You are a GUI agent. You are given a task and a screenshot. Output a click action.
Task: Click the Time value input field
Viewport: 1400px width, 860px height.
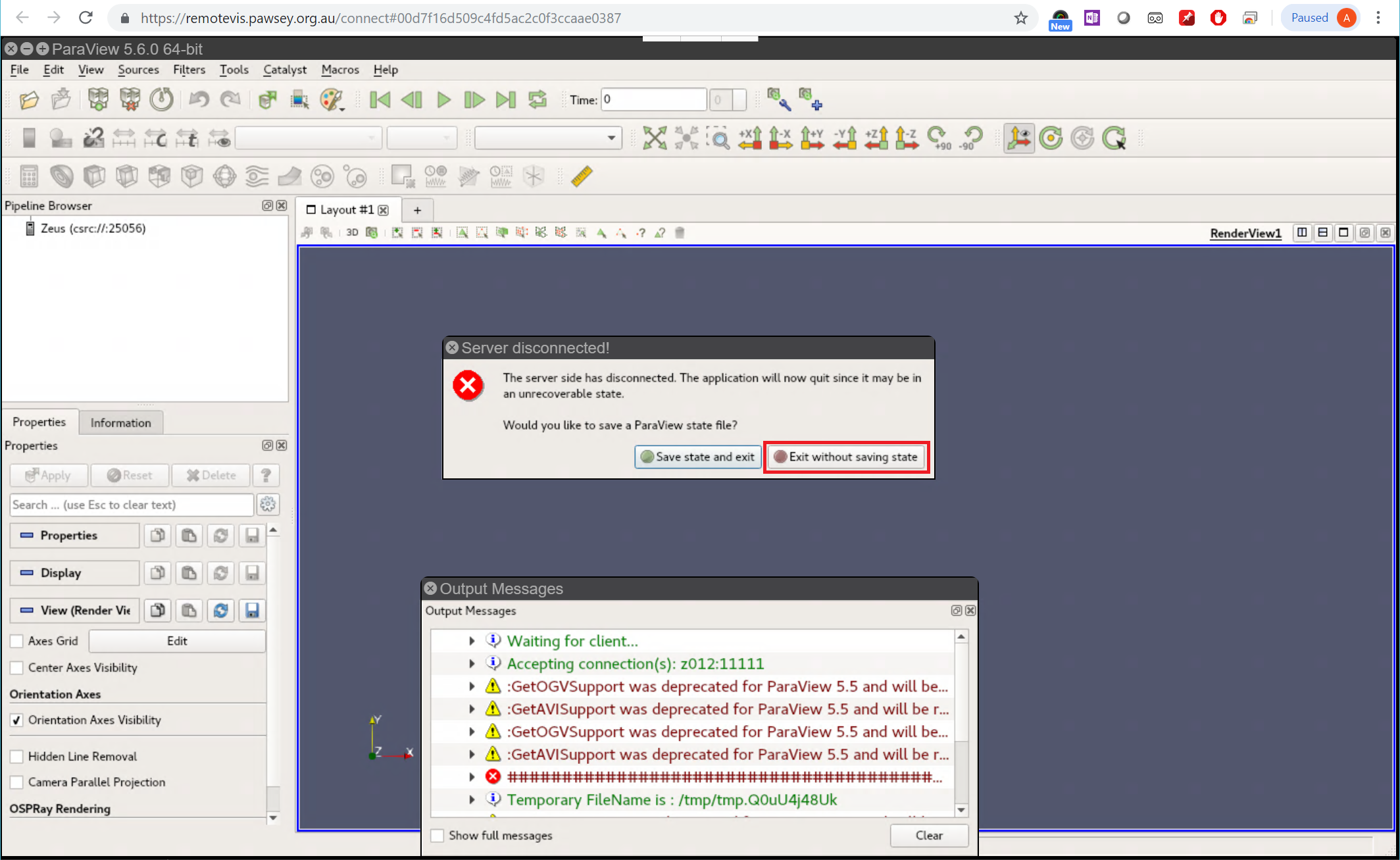pos(653,99)
